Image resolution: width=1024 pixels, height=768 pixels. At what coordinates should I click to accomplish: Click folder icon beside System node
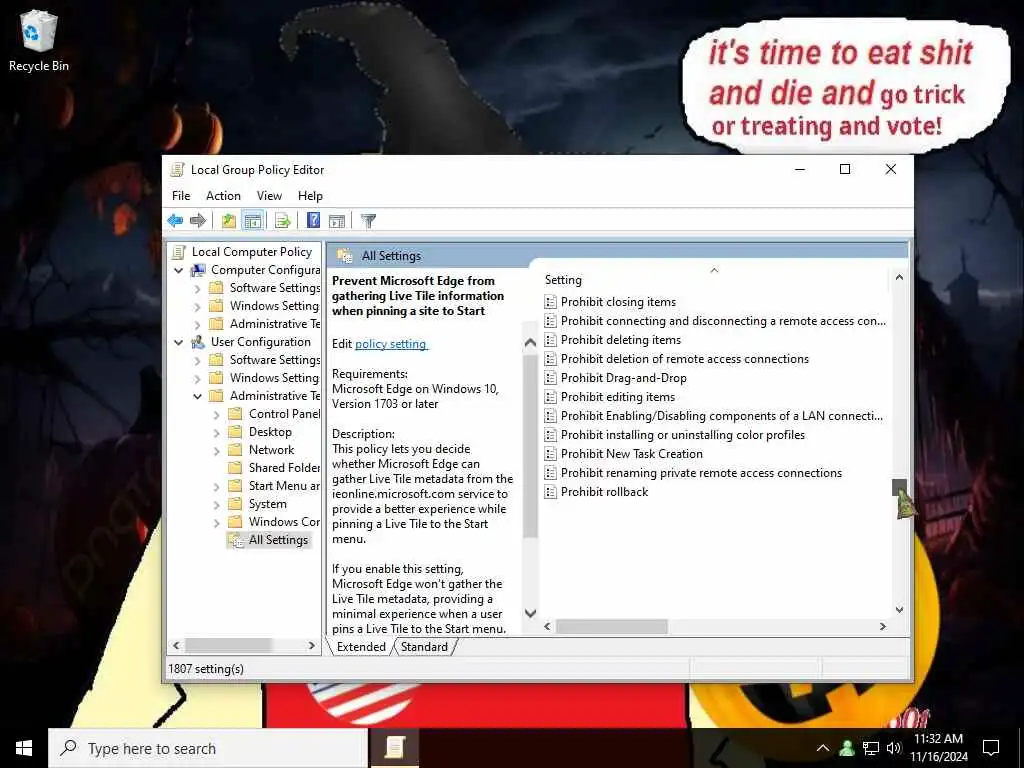click(235, 504)
